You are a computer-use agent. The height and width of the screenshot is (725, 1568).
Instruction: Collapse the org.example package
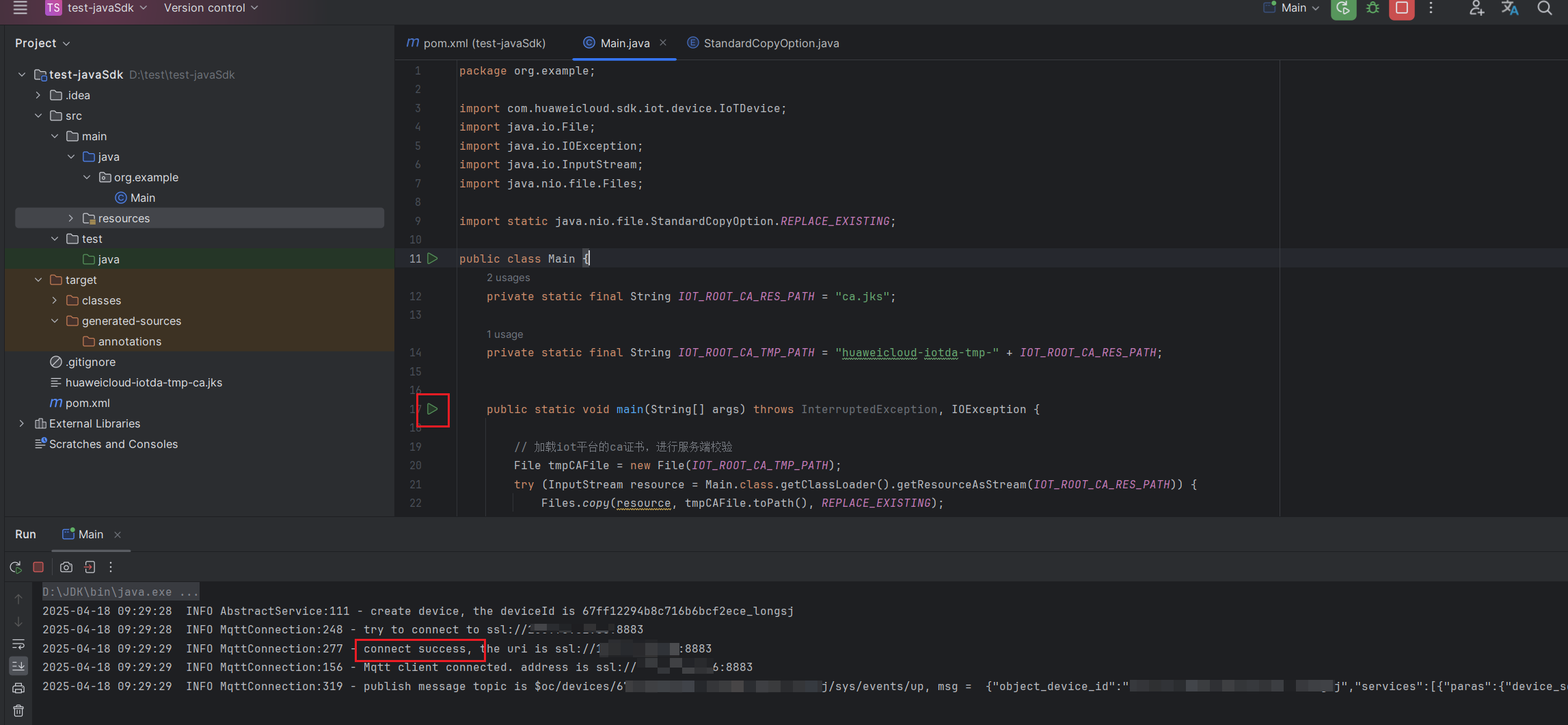87,177
